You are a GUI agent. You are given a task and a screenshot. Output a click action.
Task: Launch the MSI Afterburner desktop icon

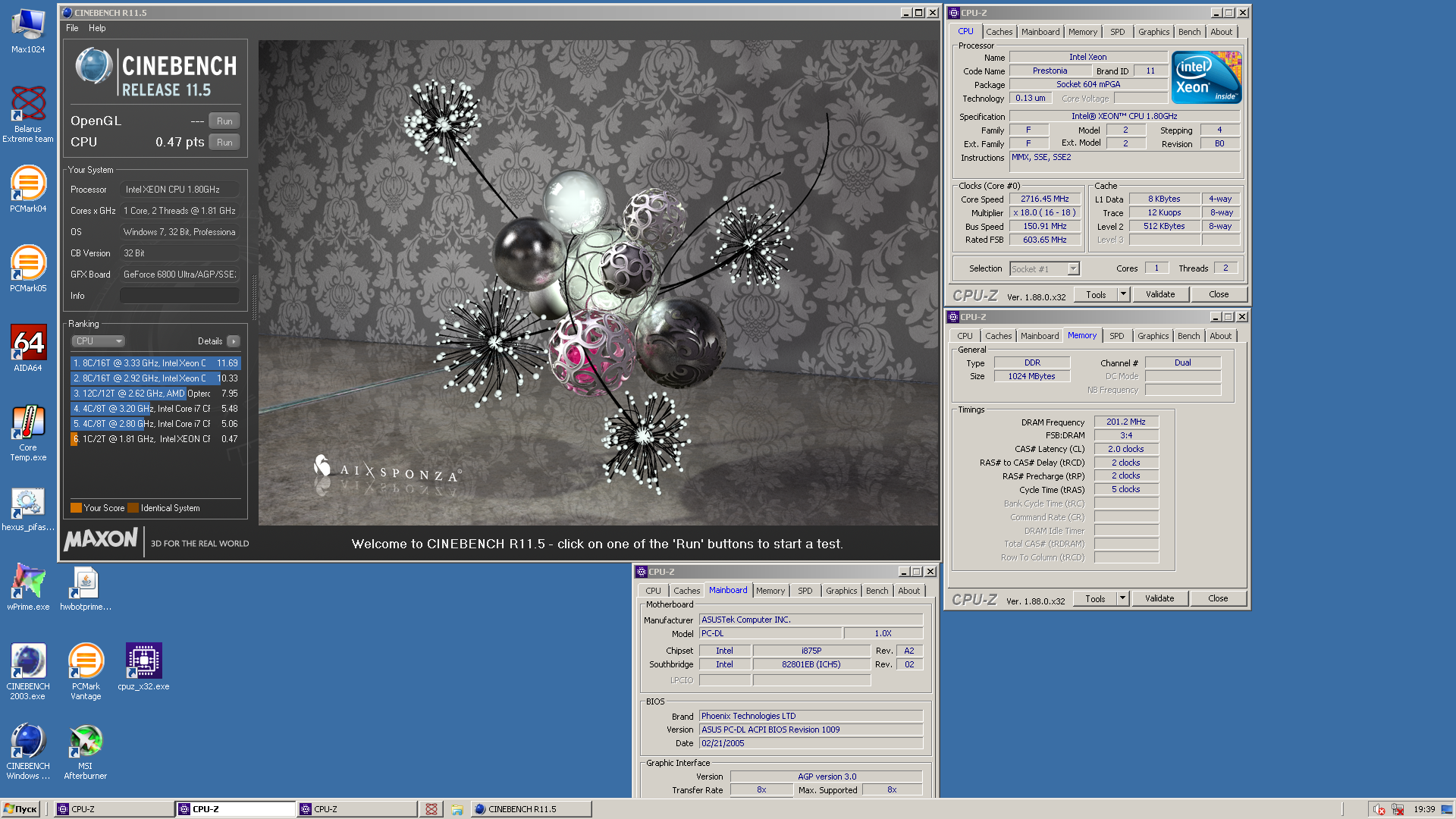[x=86, y=751]
